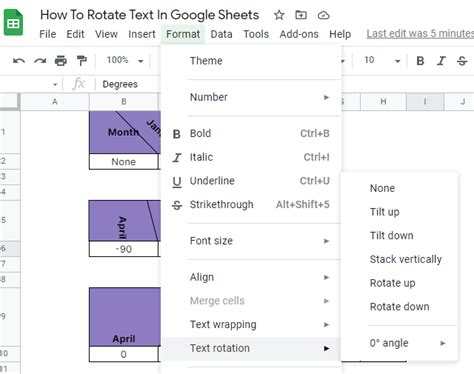Image resolution: width=474 pixels, height=374 pixels.
Task: Open the Google Sheets home icon
Action: coord(13,22)
